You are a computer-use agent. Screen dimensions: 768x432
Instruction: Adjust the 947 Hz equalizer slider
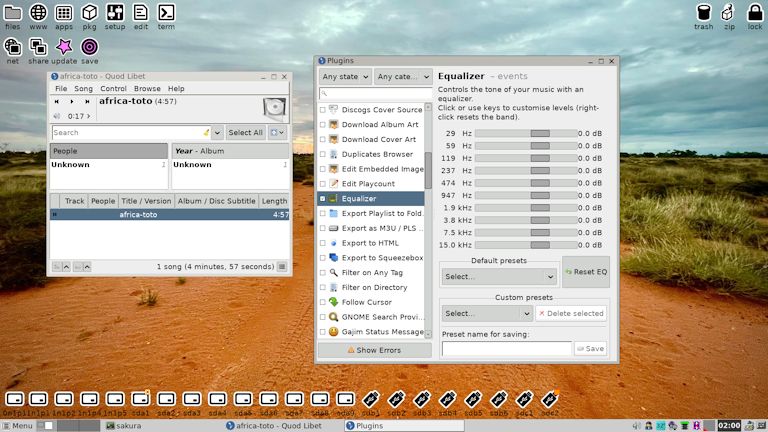point(526,195)
